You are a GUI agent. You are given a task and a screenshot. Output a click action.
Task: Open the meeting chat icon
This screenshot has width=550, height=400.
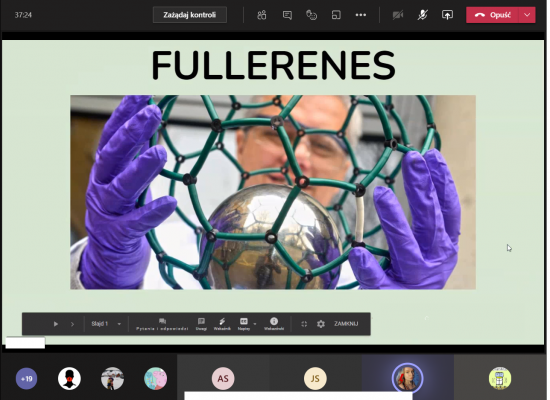[287, 15]
